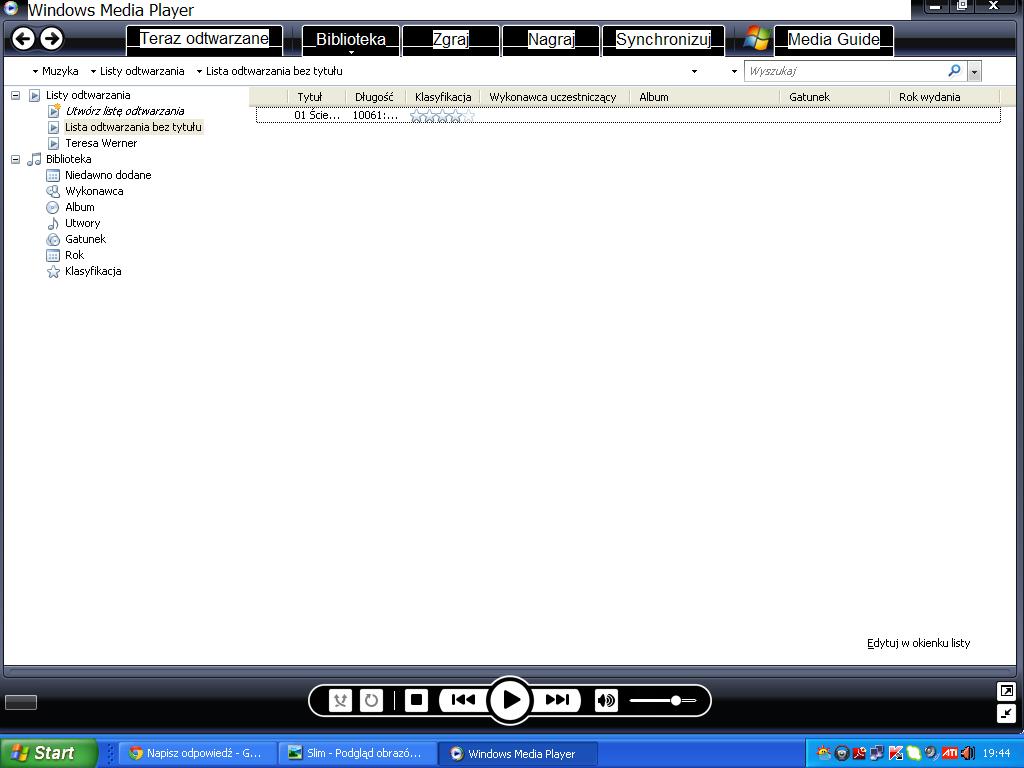Open the Media Guide tab
The width and height of the screenshot is (1024, 768).
[x=833, y=39]
